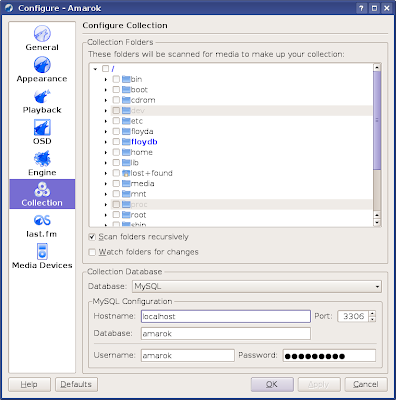
Task: Click the title bar help question mark
Action: [x=362, y=8]
